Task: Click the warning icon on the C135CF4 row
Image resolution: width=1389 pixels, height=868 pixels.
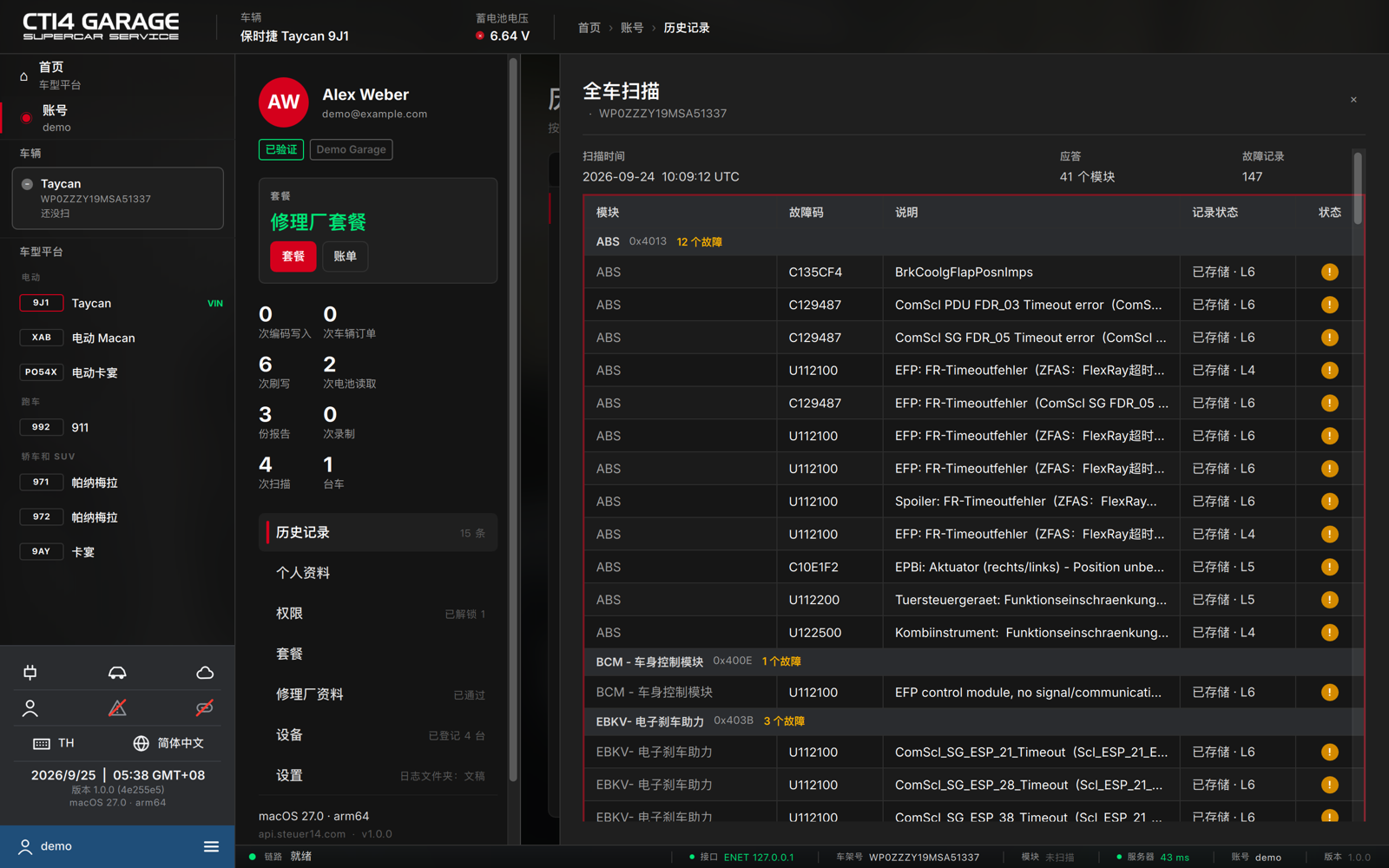Action: click(x=1329, y=273)
